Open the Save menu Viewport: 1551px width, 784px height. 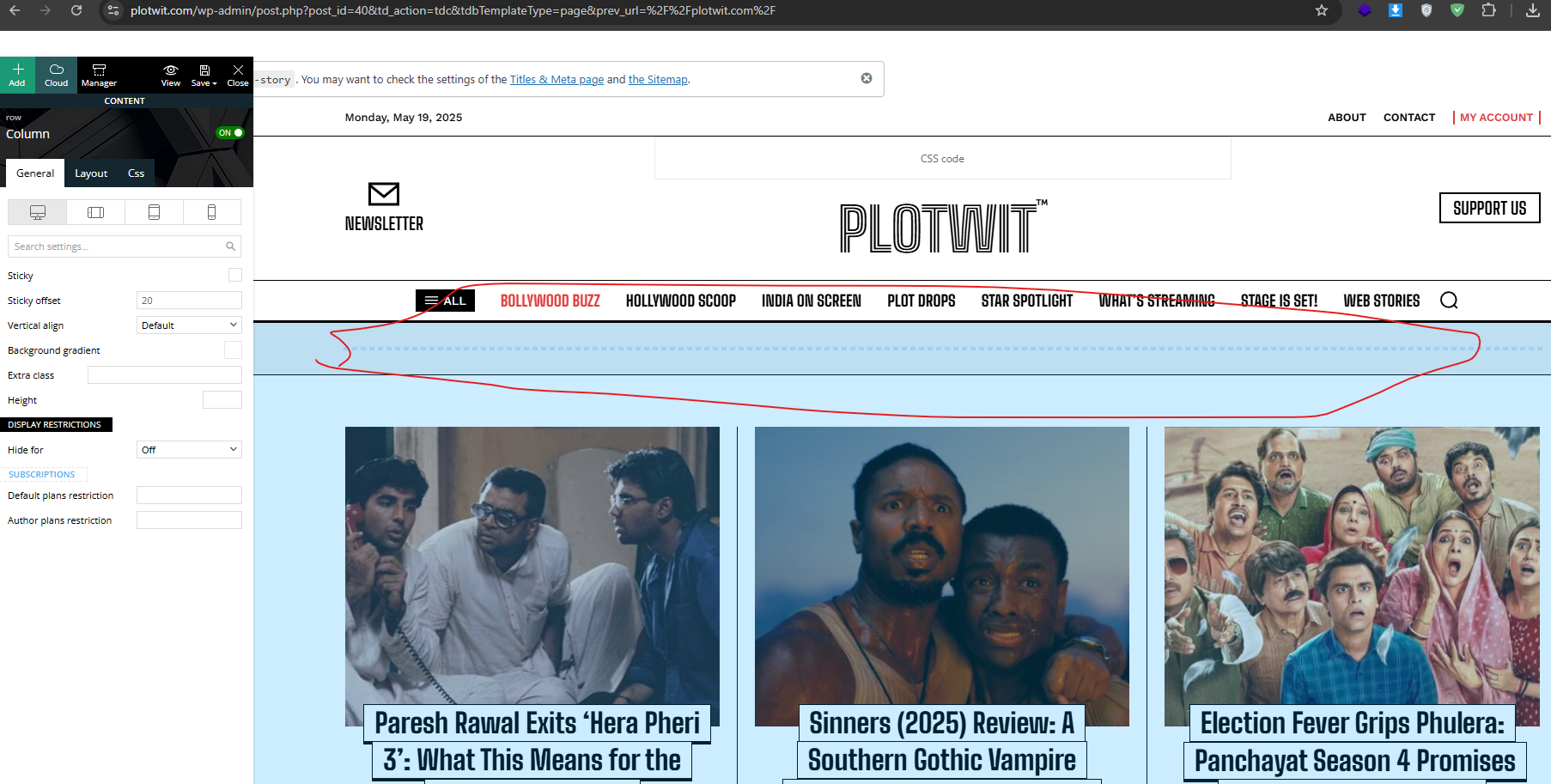pos(204,75)
